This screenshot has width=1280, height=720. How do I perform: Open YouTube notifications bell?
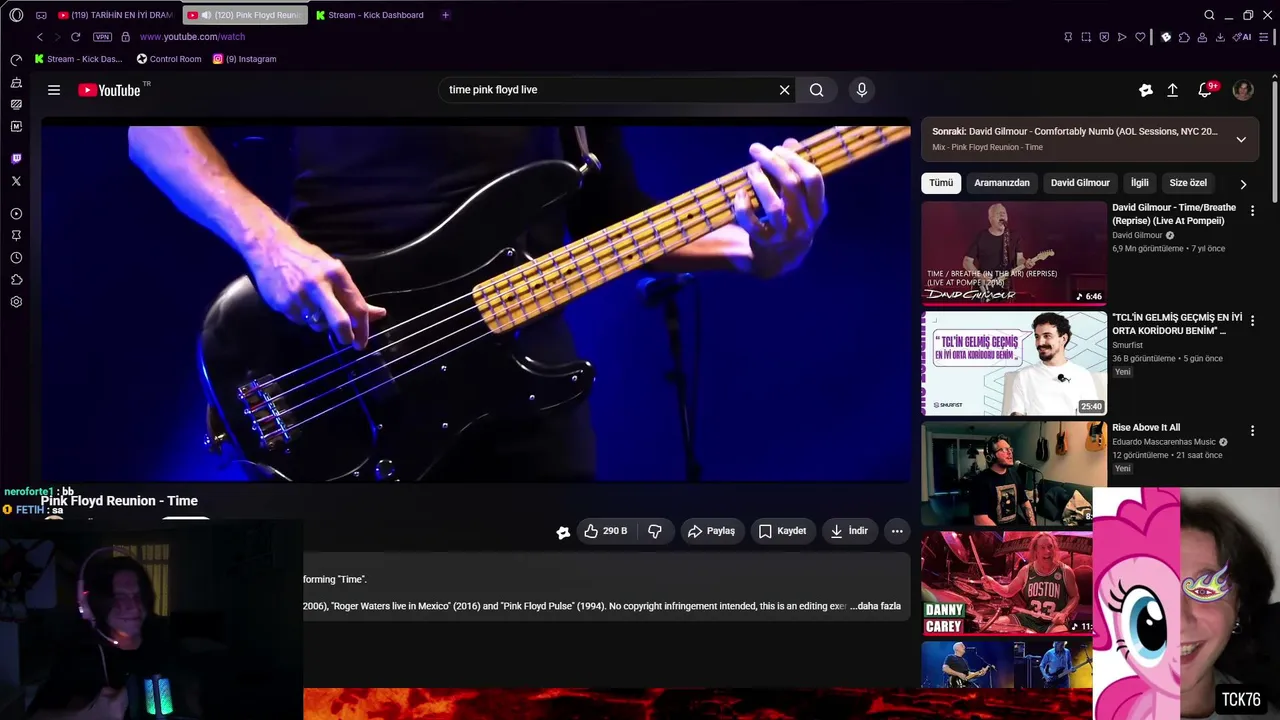click(1205, 90)
